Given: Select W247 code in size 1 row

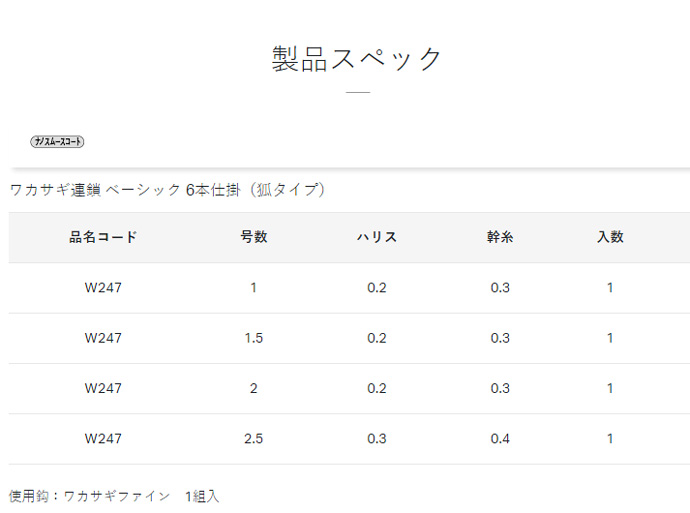Looking at the screenshot, I should tap(103, 288).
